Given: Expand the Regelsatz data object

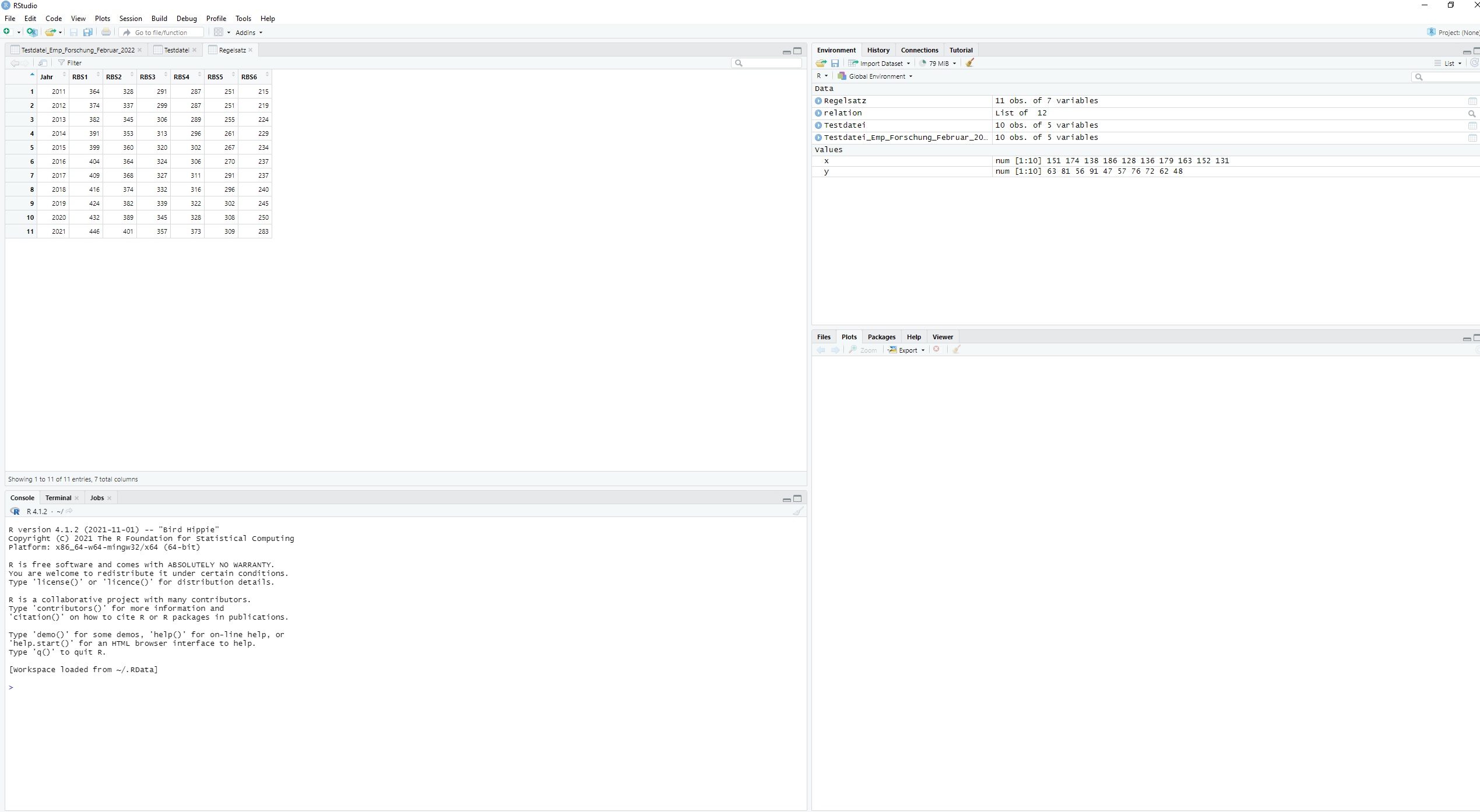Looking at the screenshot, I should 818,101.
